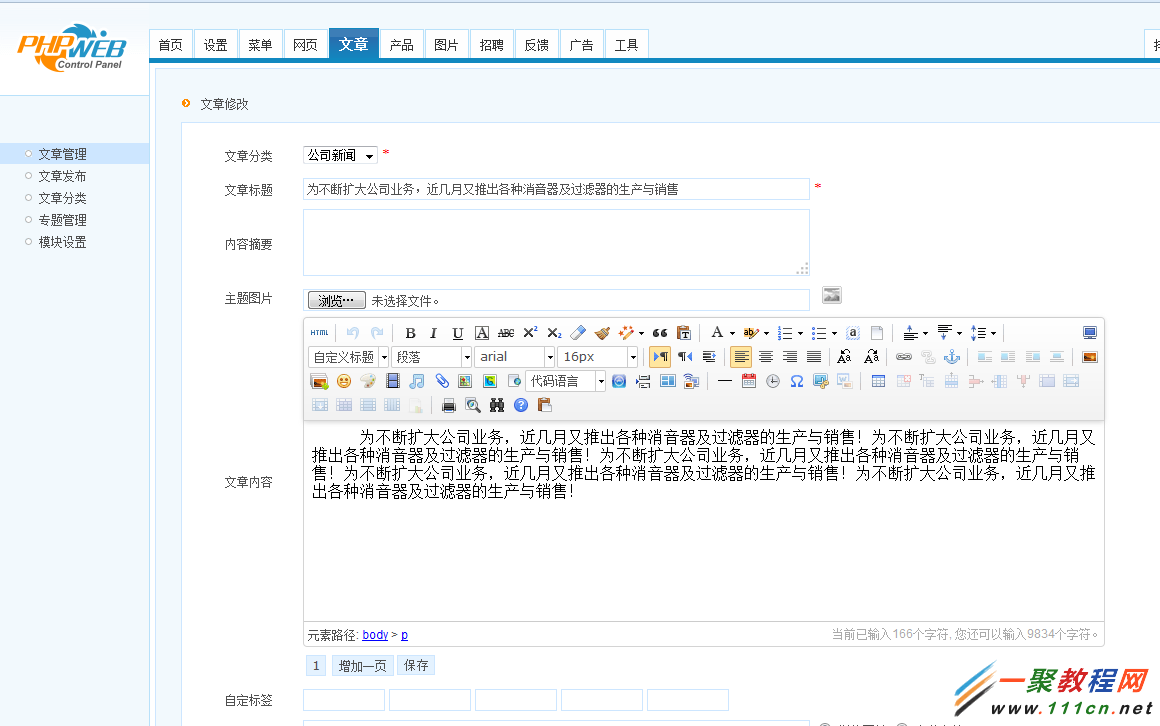Insert emoticon with smiley face icon

tap(344, 381)
